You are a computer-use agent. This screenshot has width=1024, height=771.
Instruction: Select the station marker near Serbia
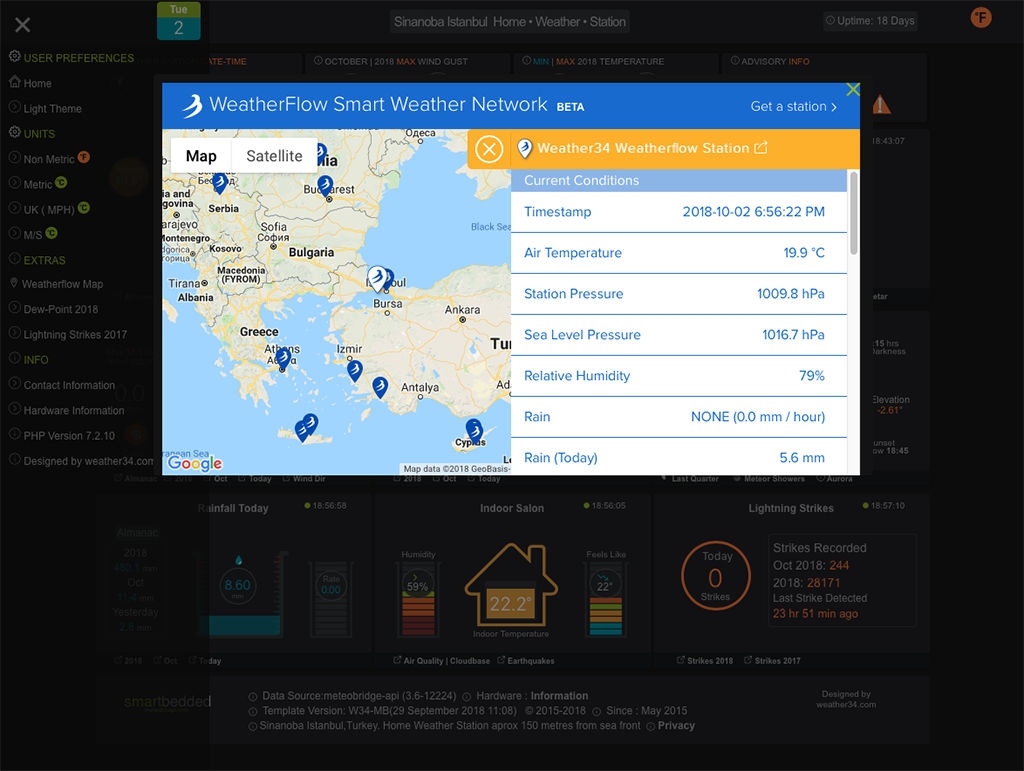(219, 183)
